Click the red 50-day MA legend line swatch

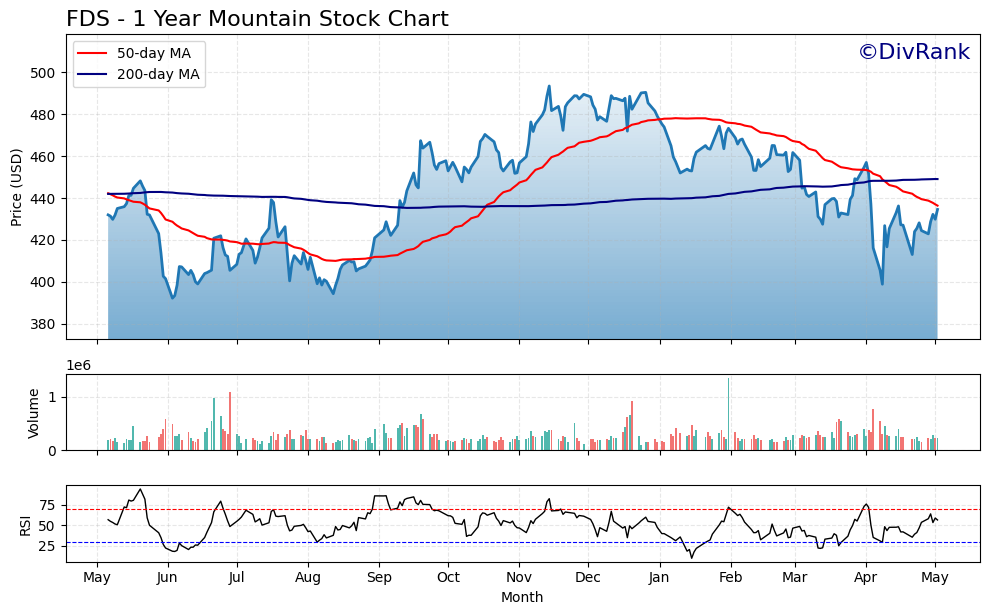point(92,54)
